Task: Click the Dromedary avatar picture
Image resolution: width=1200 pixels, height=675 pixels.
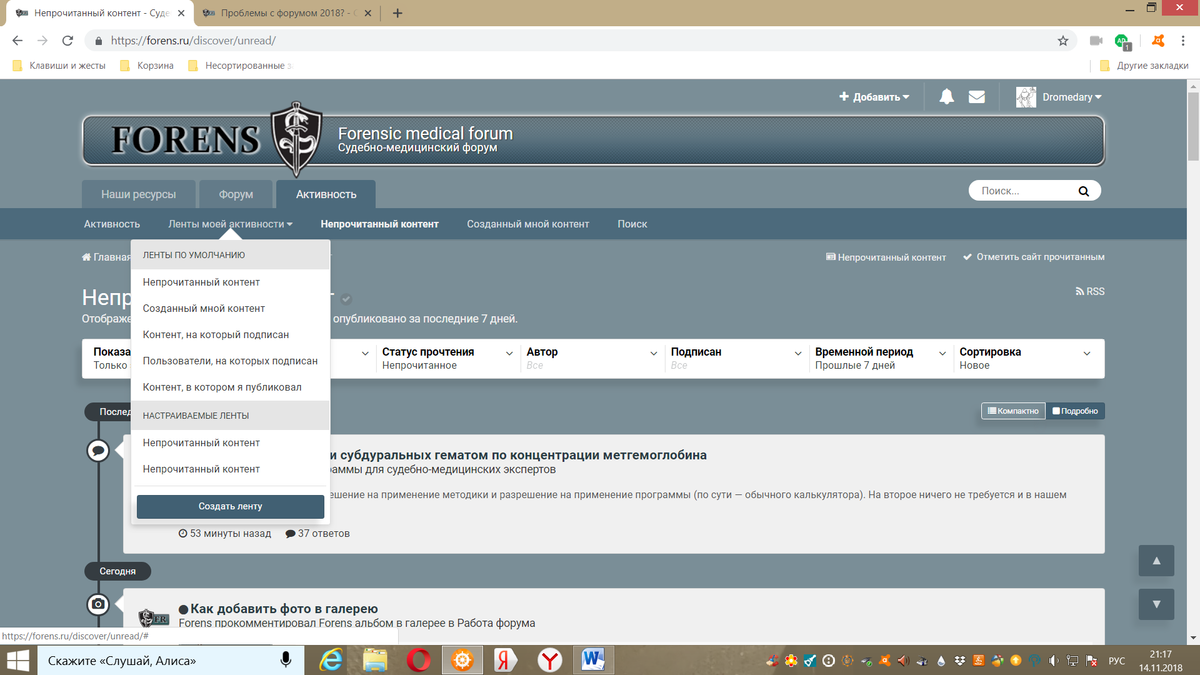Action: [1026, 97]
